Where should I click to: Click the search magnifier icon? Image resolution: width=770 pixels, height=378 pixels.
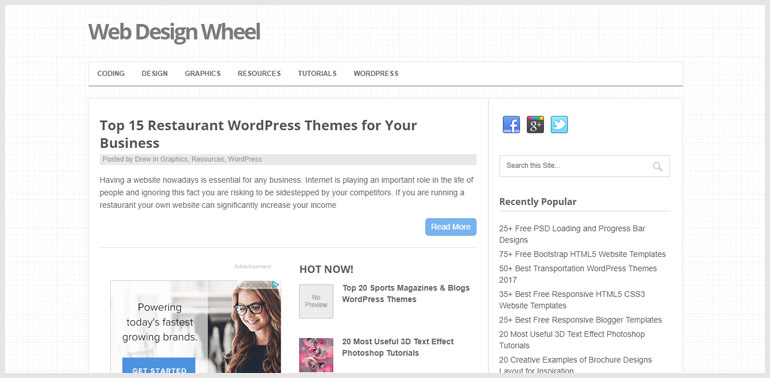[x=658, y=166]
